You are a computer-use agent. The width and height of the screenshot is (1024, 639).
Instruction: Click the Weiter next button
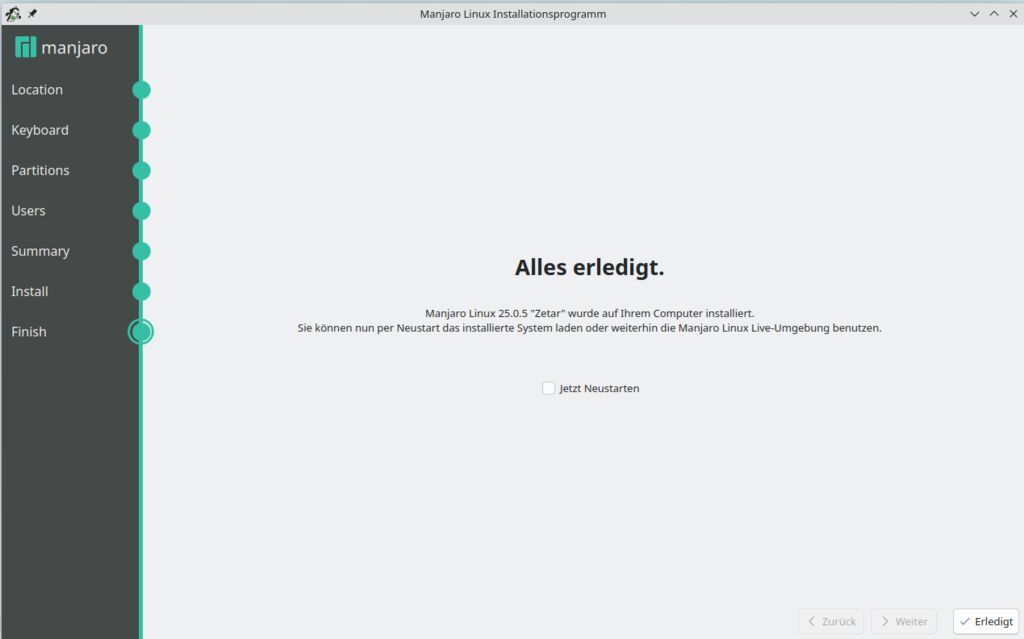[903, 621]
